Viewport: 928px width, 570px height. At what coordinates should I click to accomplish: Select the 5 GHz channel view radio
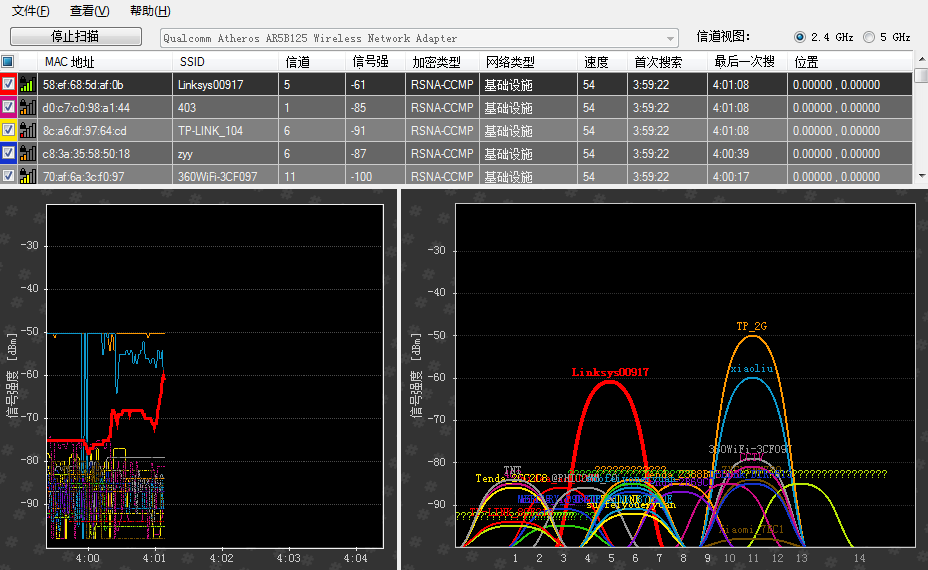click(x=869, y=37)
